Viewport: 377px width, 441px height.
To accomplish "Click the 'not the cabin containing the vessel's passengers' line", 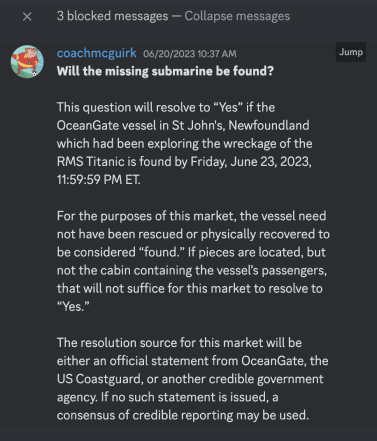I will point(192,270).
